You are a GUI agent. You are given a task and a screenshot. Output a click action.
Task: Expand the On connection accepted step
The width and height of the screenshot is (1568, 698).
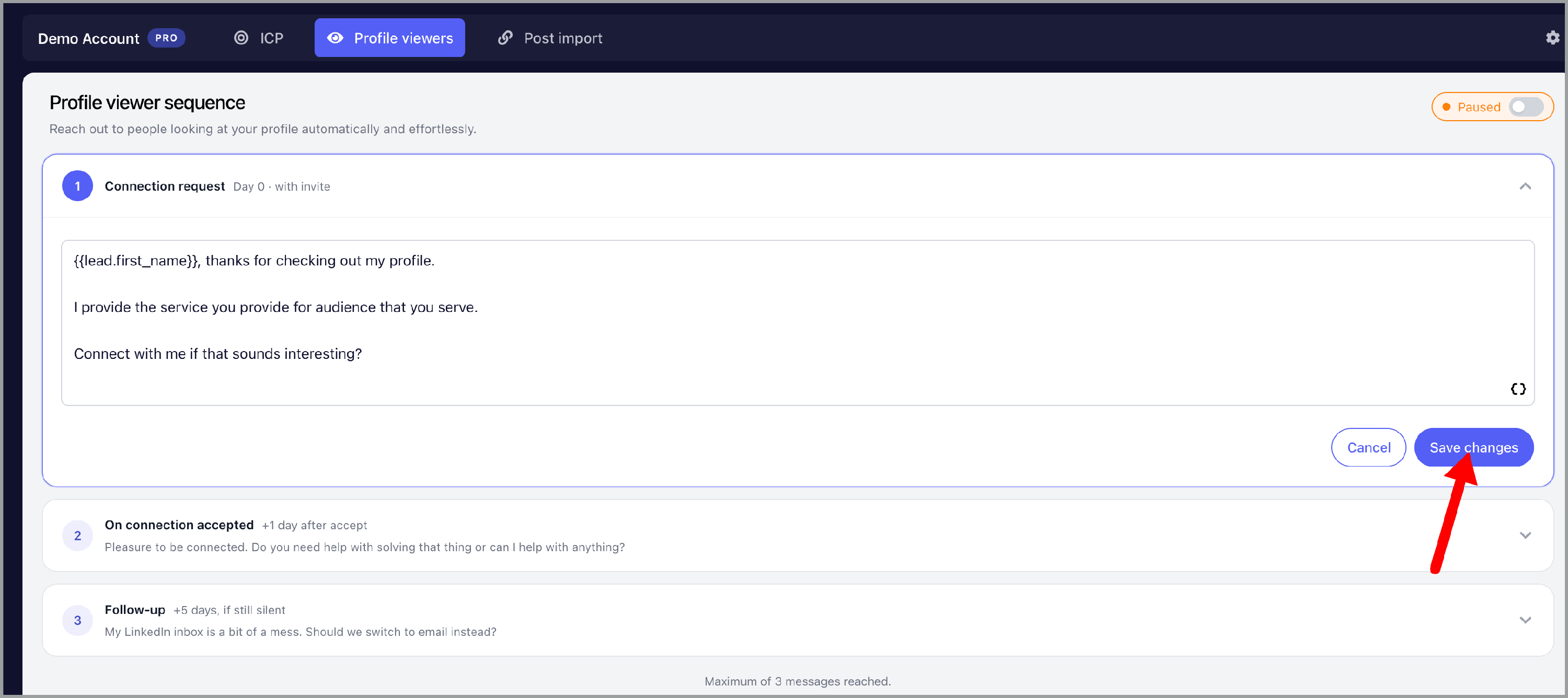(x=1525, y=536)
